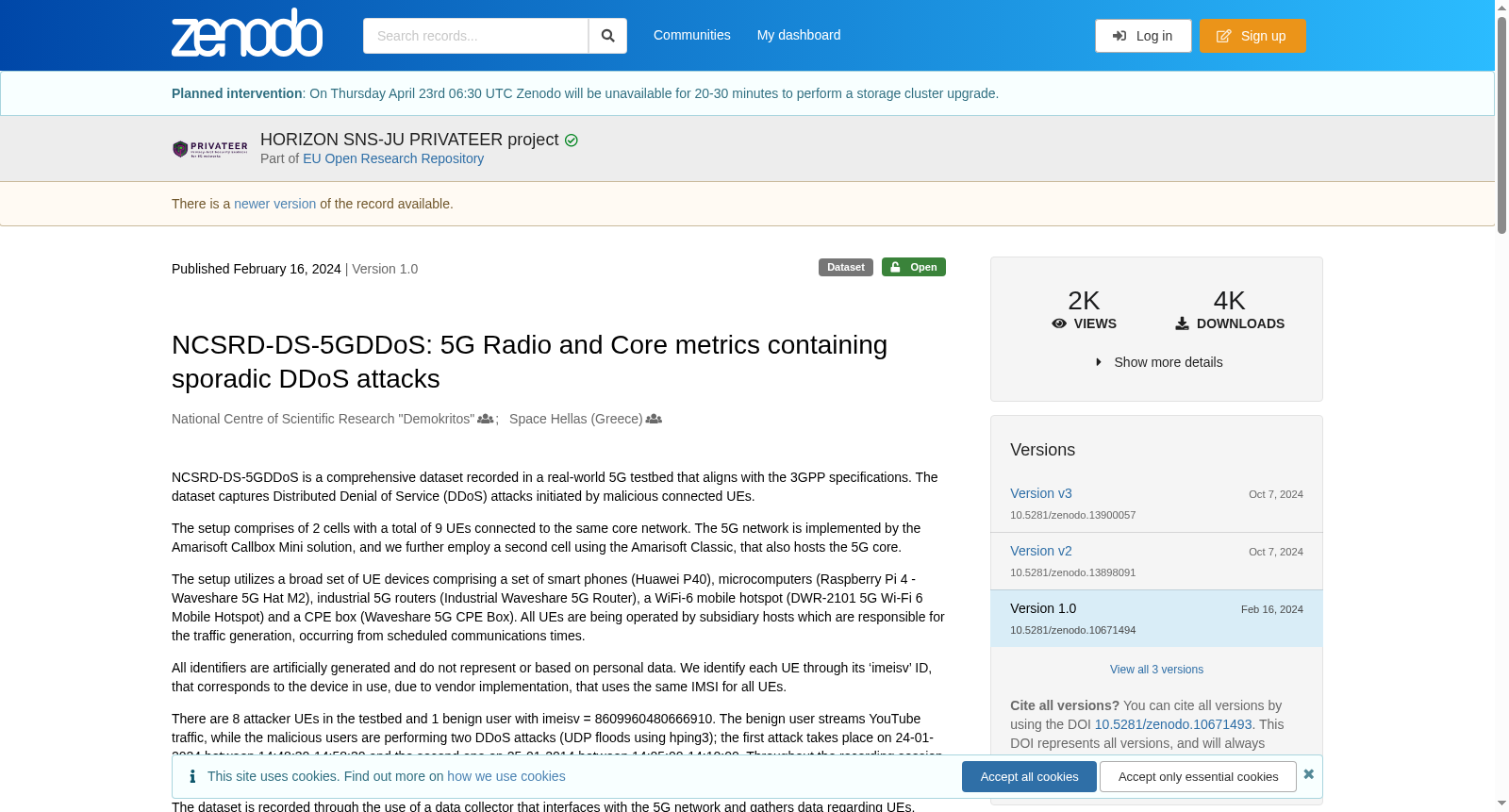
Task: Click the downloads icon
Action: pos(1182,323)
